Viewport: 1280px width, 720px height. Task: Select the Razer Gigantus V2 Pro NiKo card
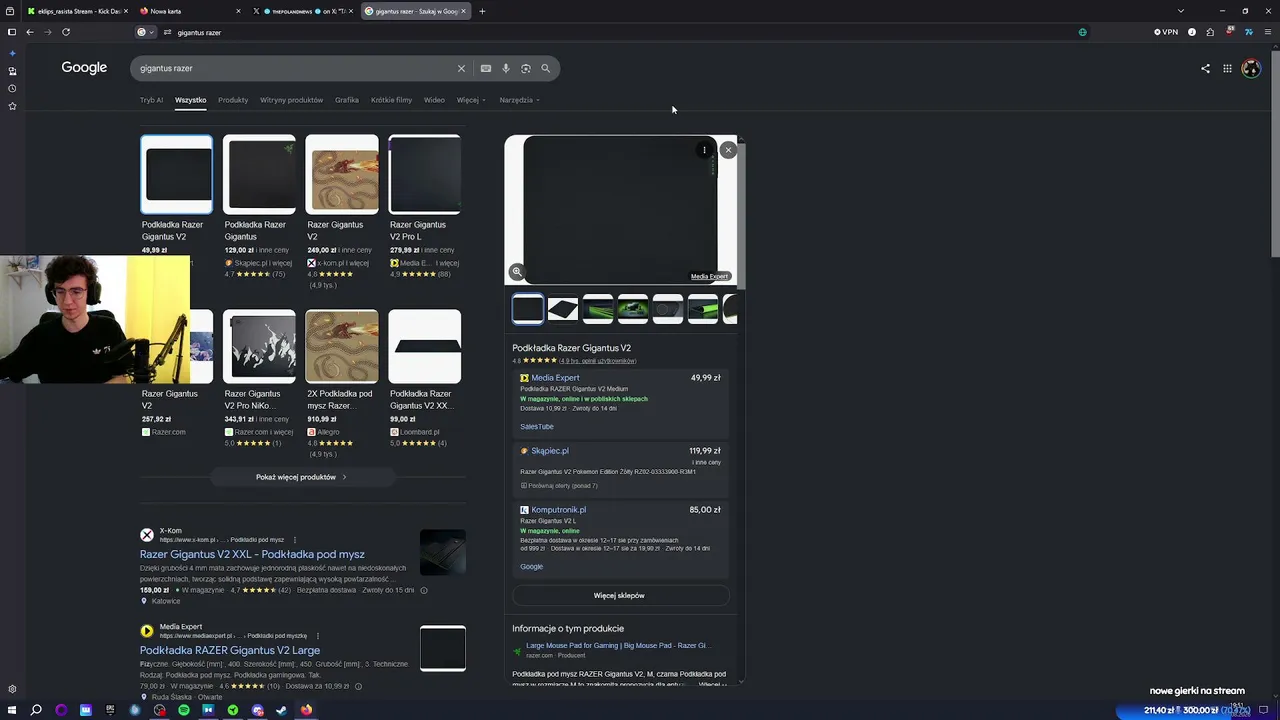click(x=259, y=379)
